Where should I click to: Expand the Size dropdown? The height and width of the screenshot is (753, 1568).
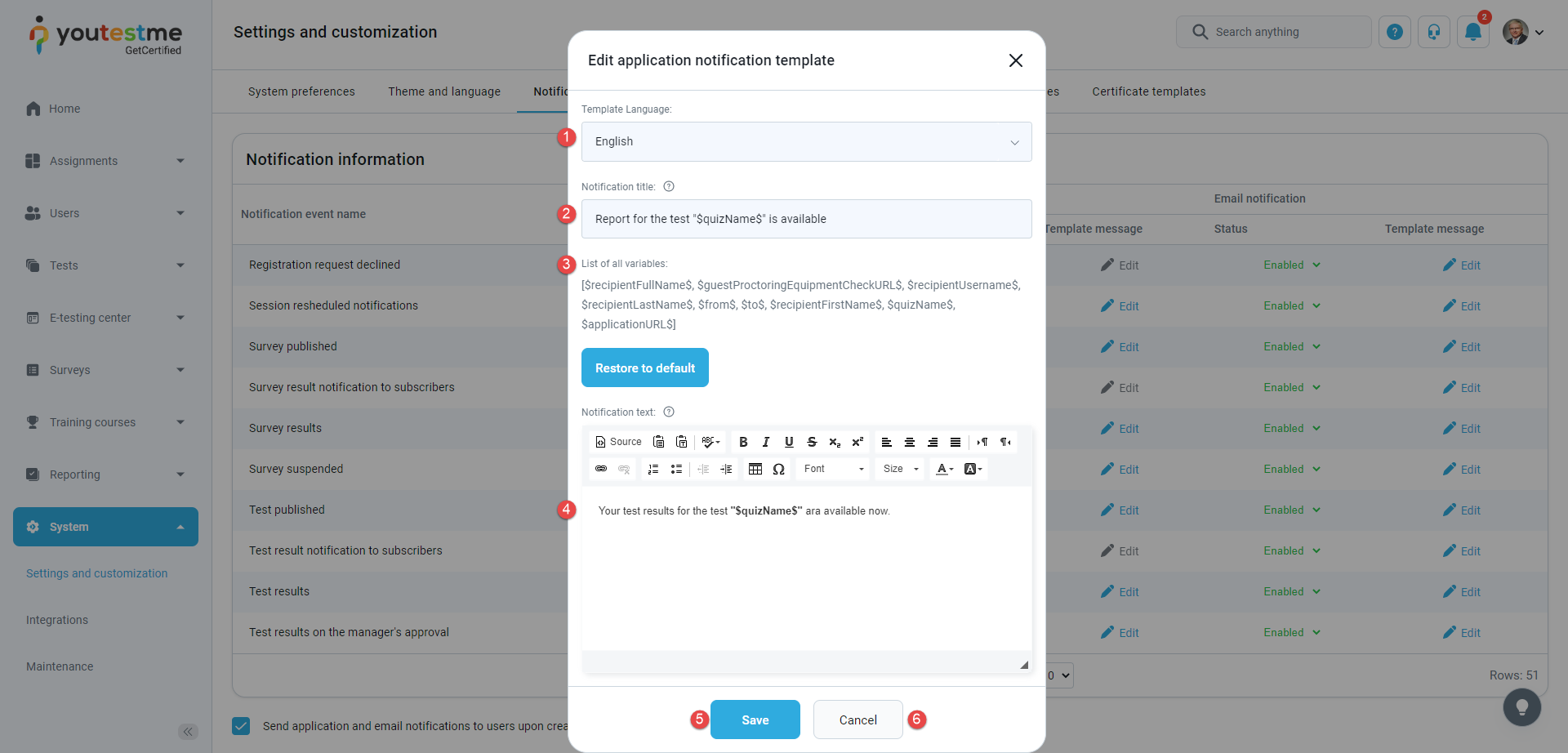[901, 469]
